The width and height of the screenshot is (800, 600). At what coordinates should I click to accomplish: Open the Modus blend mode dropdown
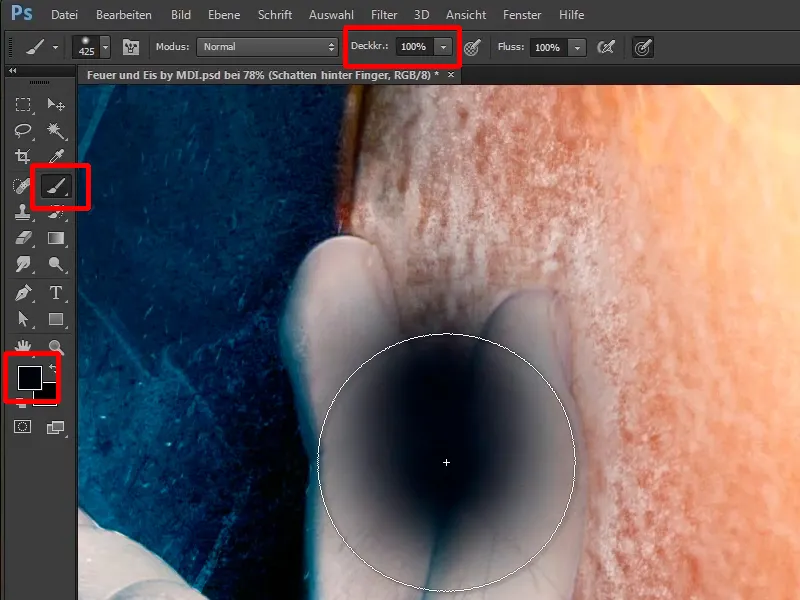[267, 47]
